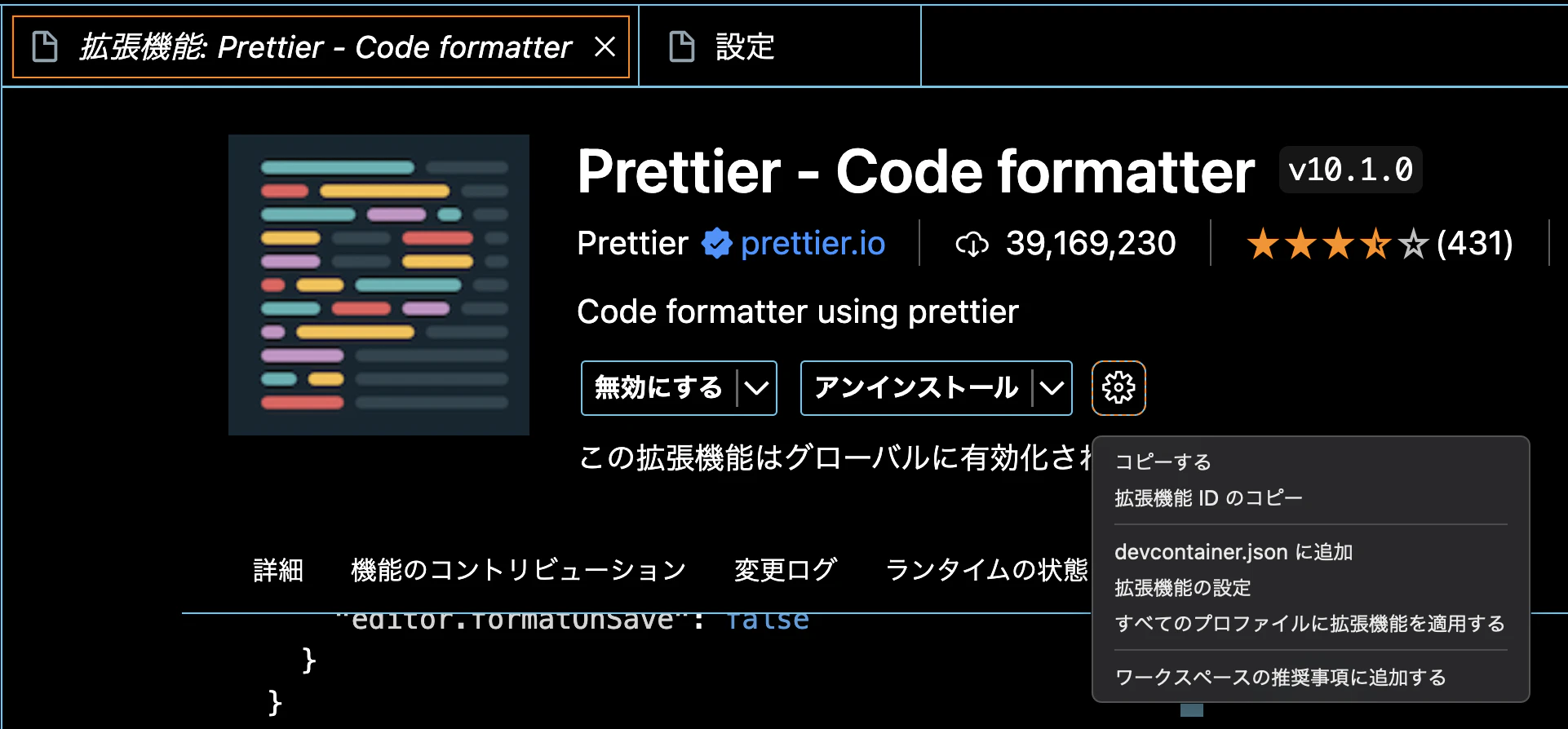The image size is (1568, 729).
Task: Click the gear manage extension icon
Action: [1118, 388]
